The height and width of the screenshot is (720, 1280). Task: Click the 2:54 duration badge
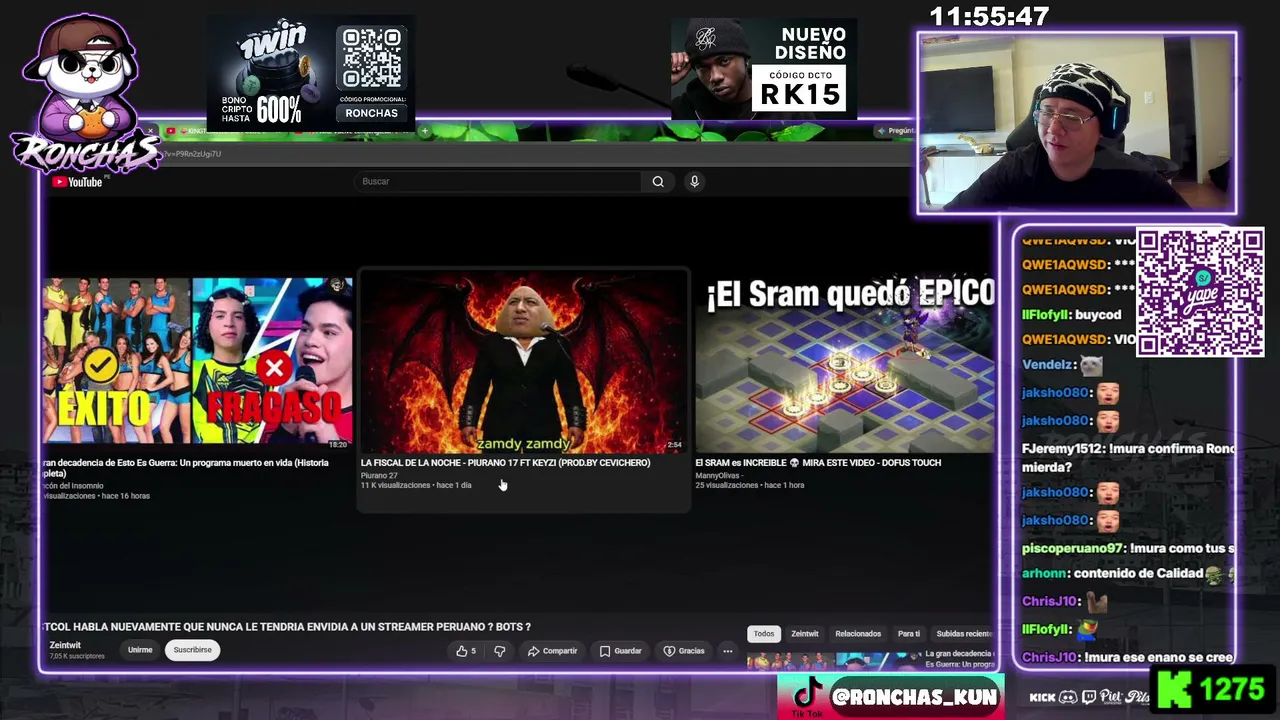pos(674,445)
